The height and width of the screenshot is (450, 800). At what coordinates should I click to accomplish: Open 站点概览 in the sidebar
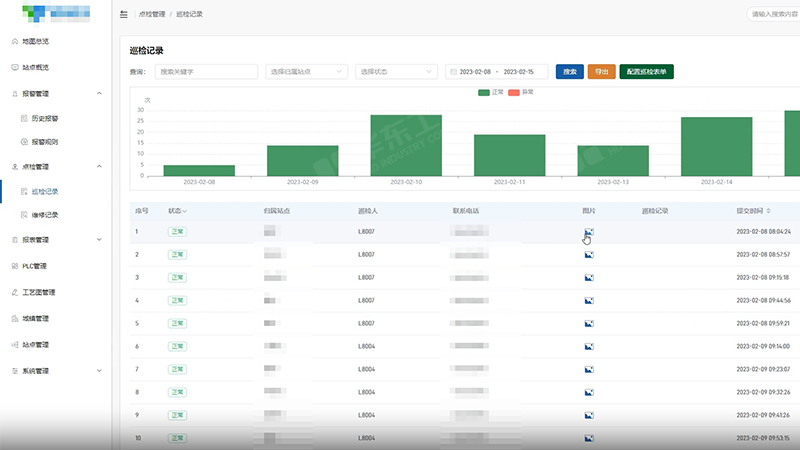[x=35, y=67]
